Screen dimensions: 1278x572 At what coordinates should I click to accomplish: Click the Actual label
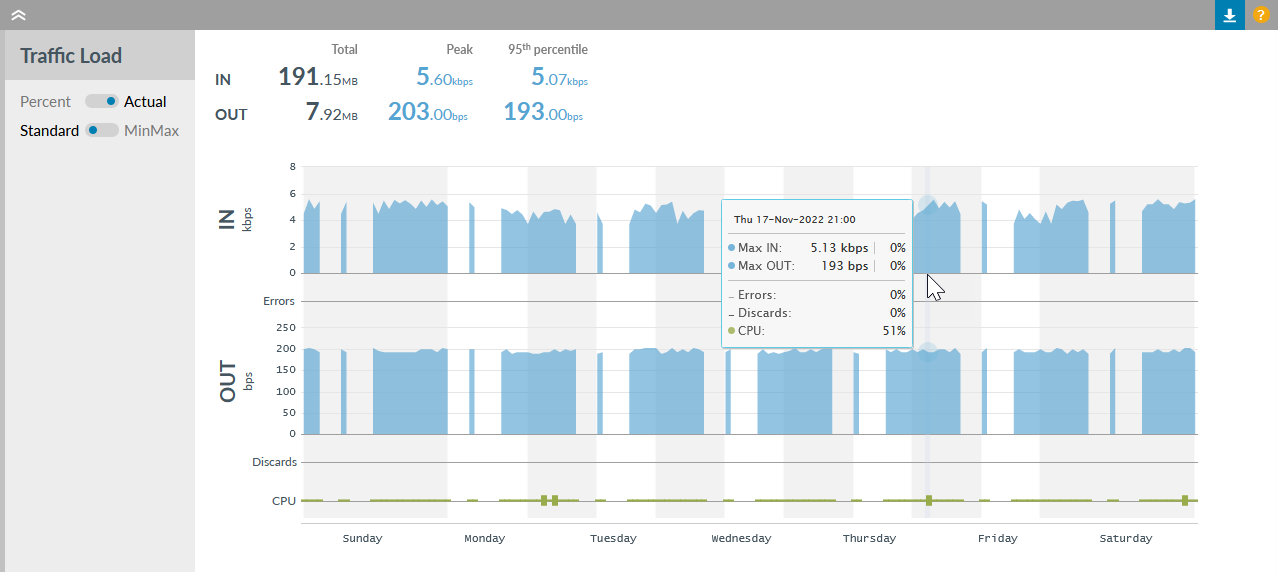click(145, 101)
